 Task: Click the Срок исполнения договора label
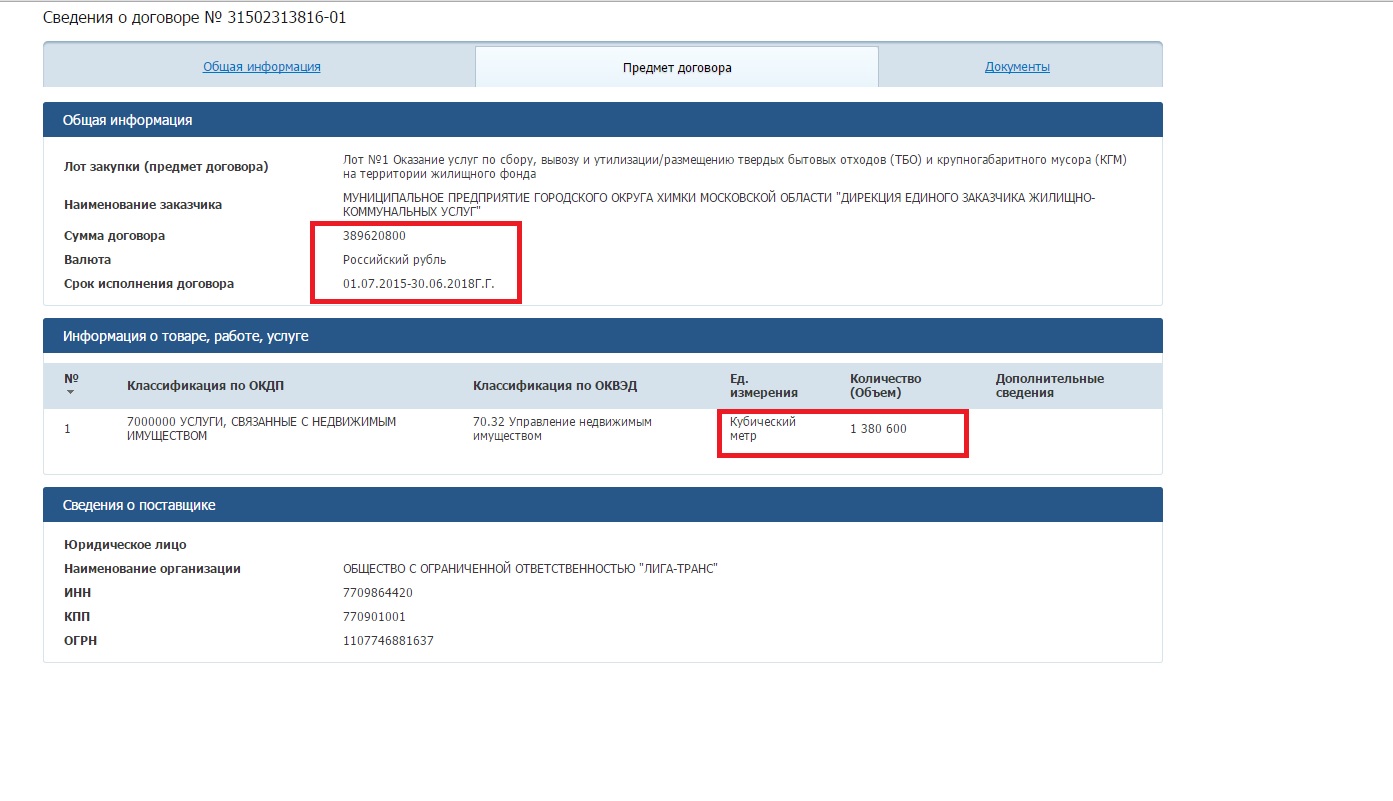(x=149, y=284)
